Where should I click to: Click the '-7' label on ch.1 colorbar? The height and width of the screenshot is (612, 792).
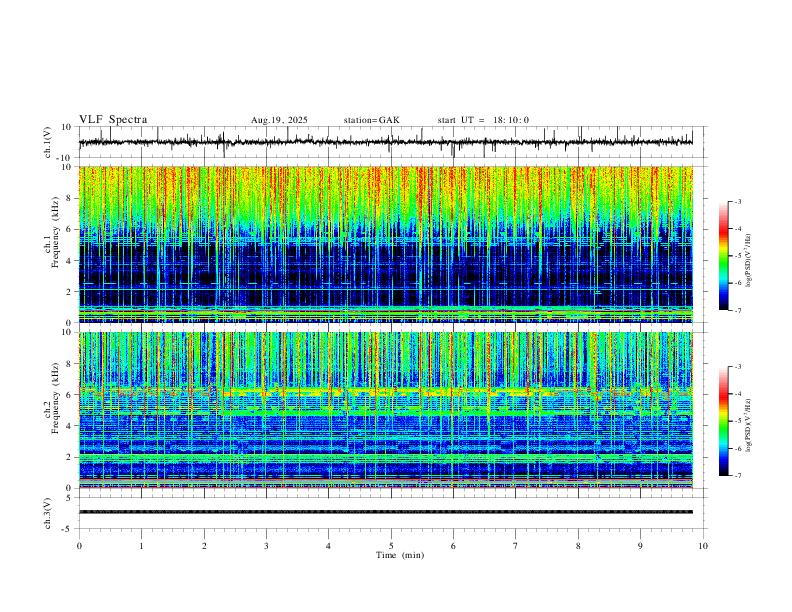pyautogui.click(x=737, y=311)
